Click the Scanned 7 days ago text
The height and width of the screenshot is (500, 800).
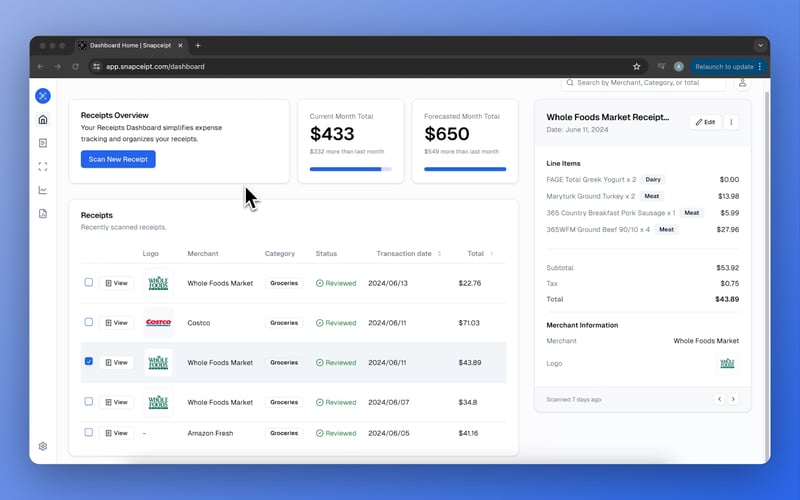573,399
